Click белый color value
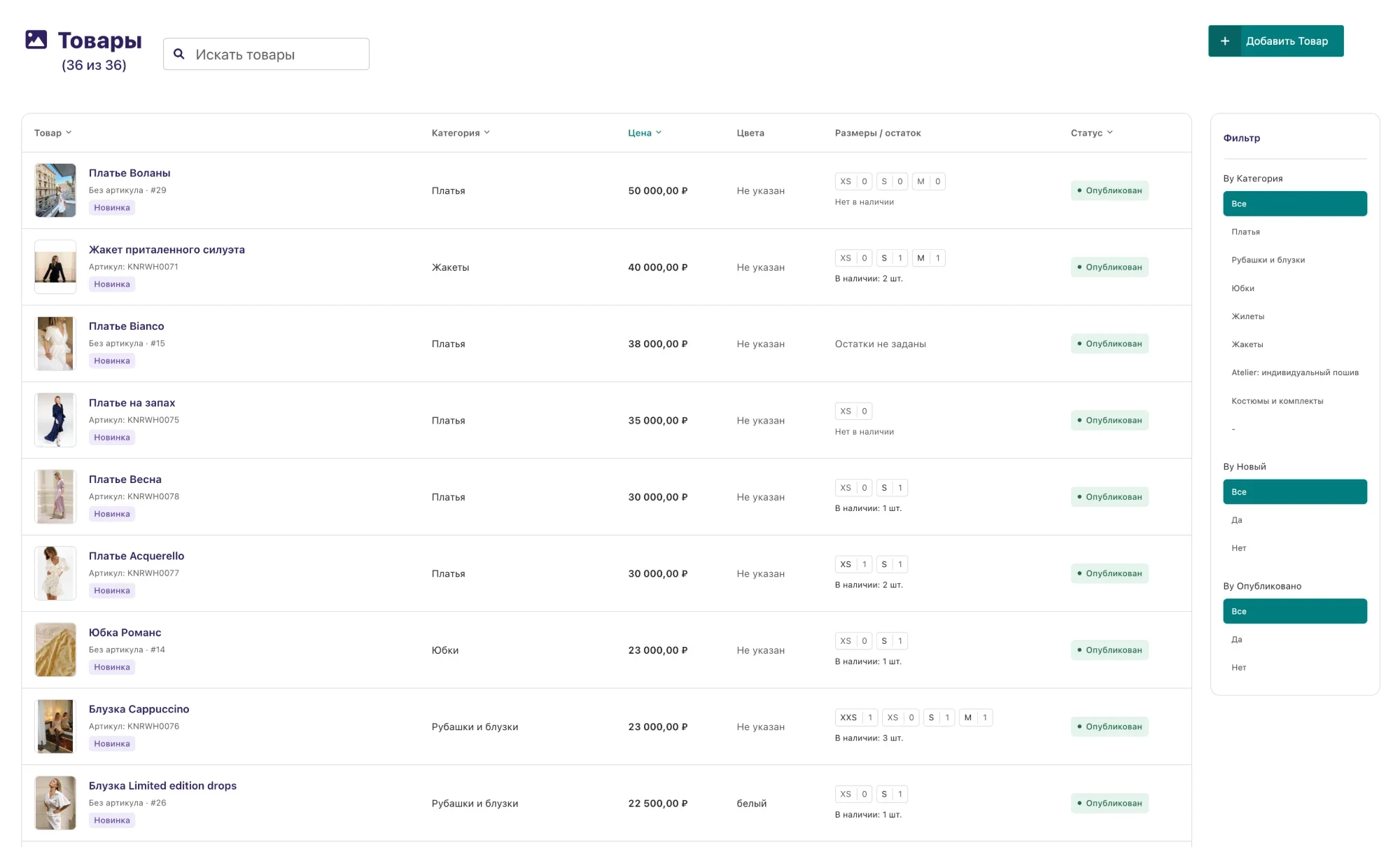Image resolution: width=1400 pixels, height=847 pixels. tap(751, 804)
